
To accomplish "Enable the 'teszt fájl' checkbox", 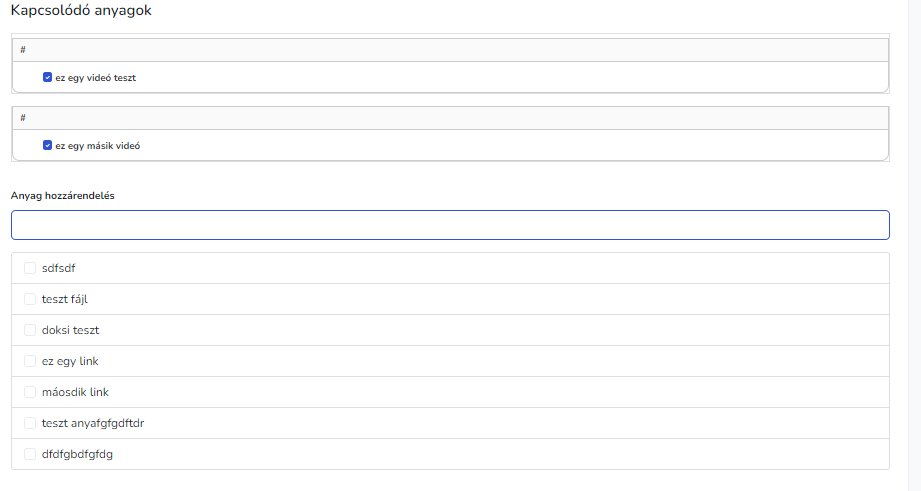I will tap(30, 299).
